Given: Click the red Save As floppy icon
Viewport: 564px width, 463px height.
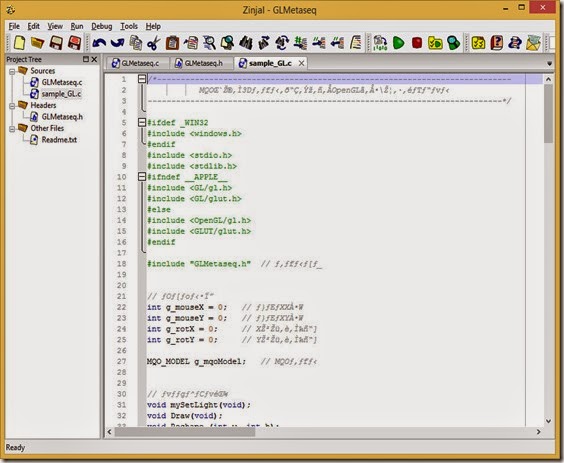Looking at the screenshot, I should (x=74, y=42).
